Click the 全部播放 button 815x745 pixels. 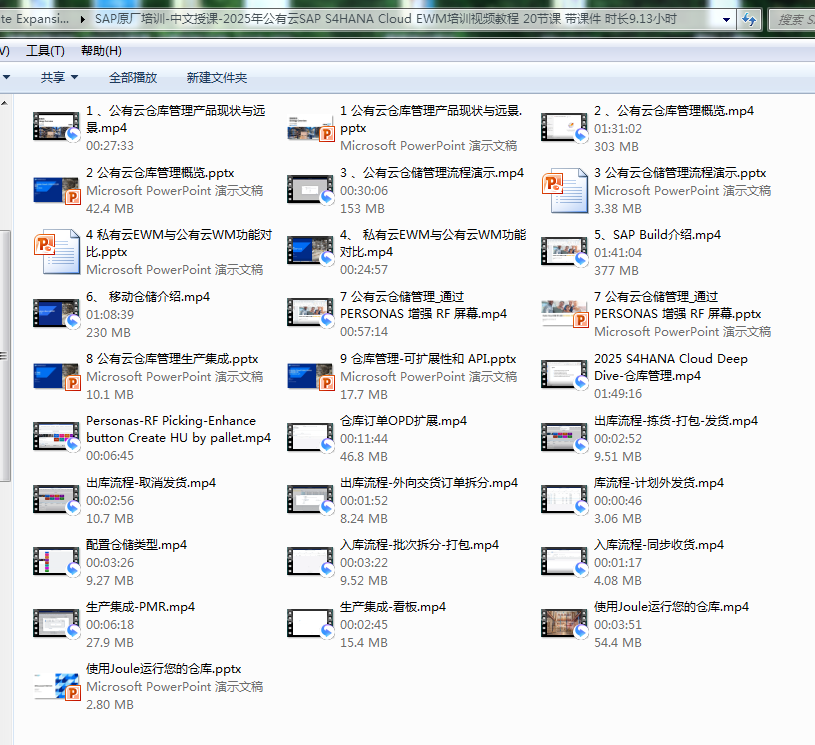[133, 78]
